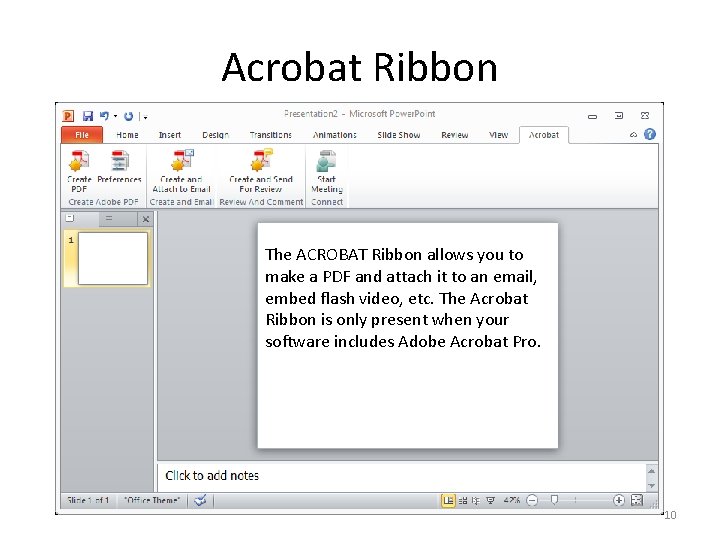Image resolution: width=720 pixels, height=540 pixels.
Task: Click notes pane scroll down arrow
Action: coord(651,485)
